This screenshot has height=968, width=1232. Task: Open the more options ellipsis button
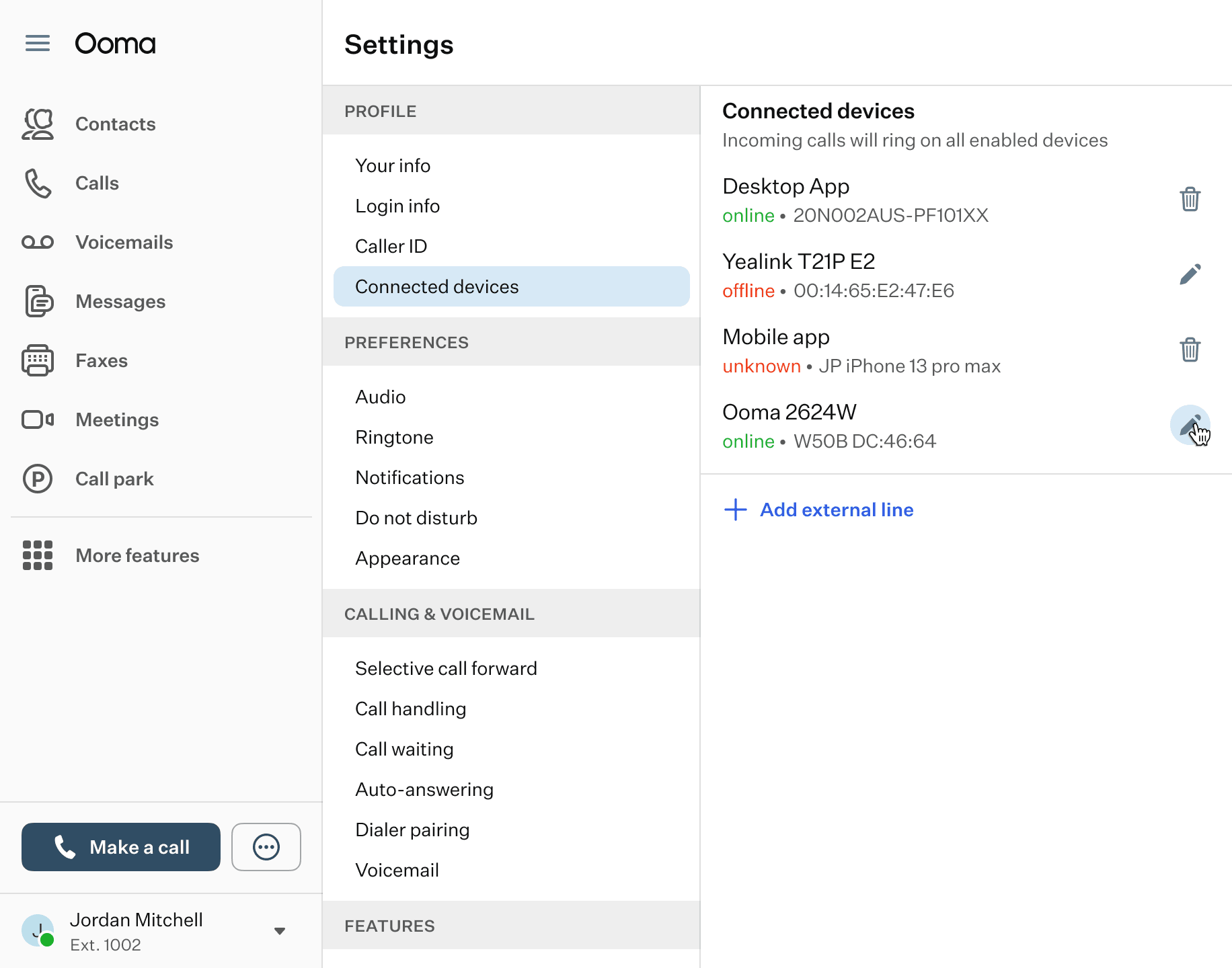266,847
